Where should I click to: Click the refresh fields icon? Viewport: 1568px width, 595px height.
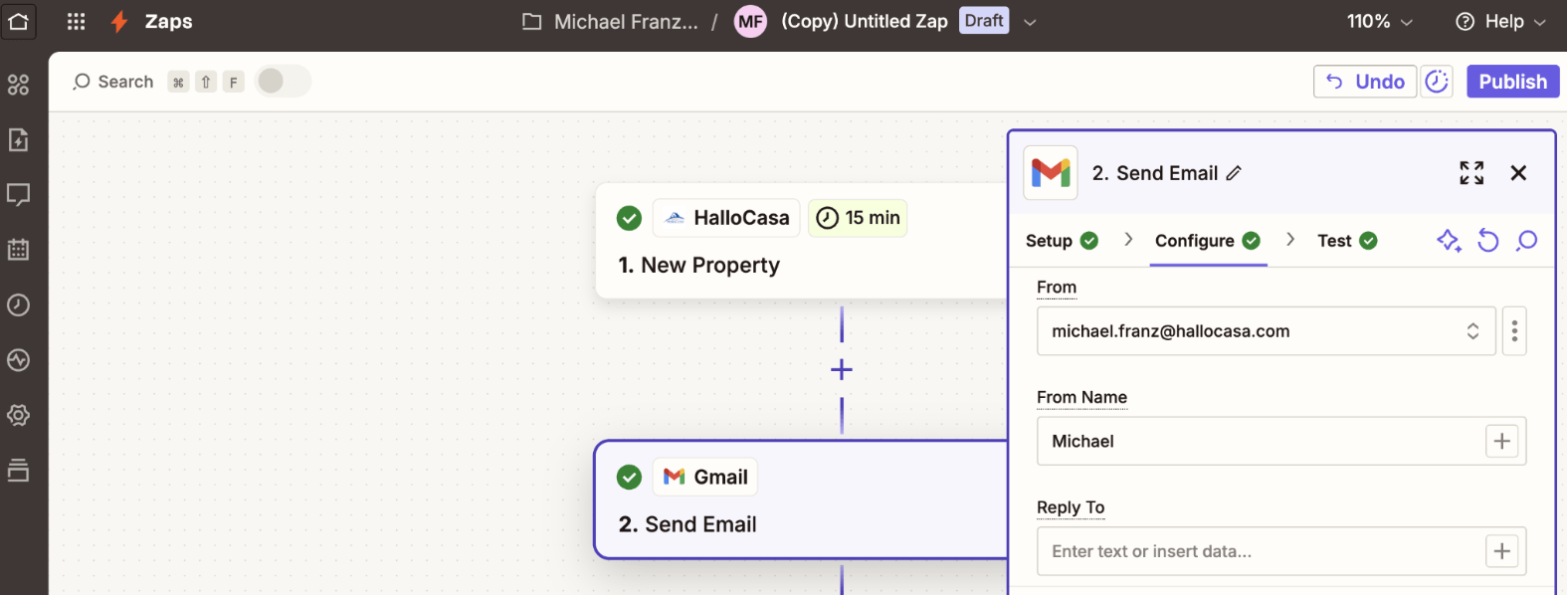(1487, 241)
